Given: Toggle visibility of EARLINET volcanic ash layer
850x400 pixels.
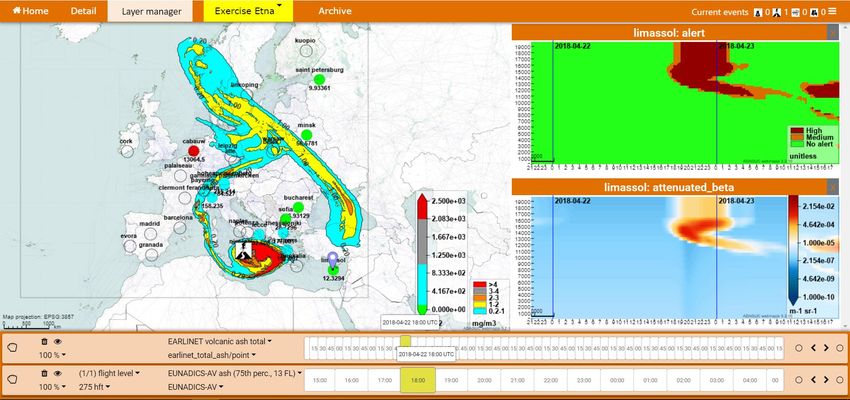Looking at the screenshot, I should click(x=57, y=342).
